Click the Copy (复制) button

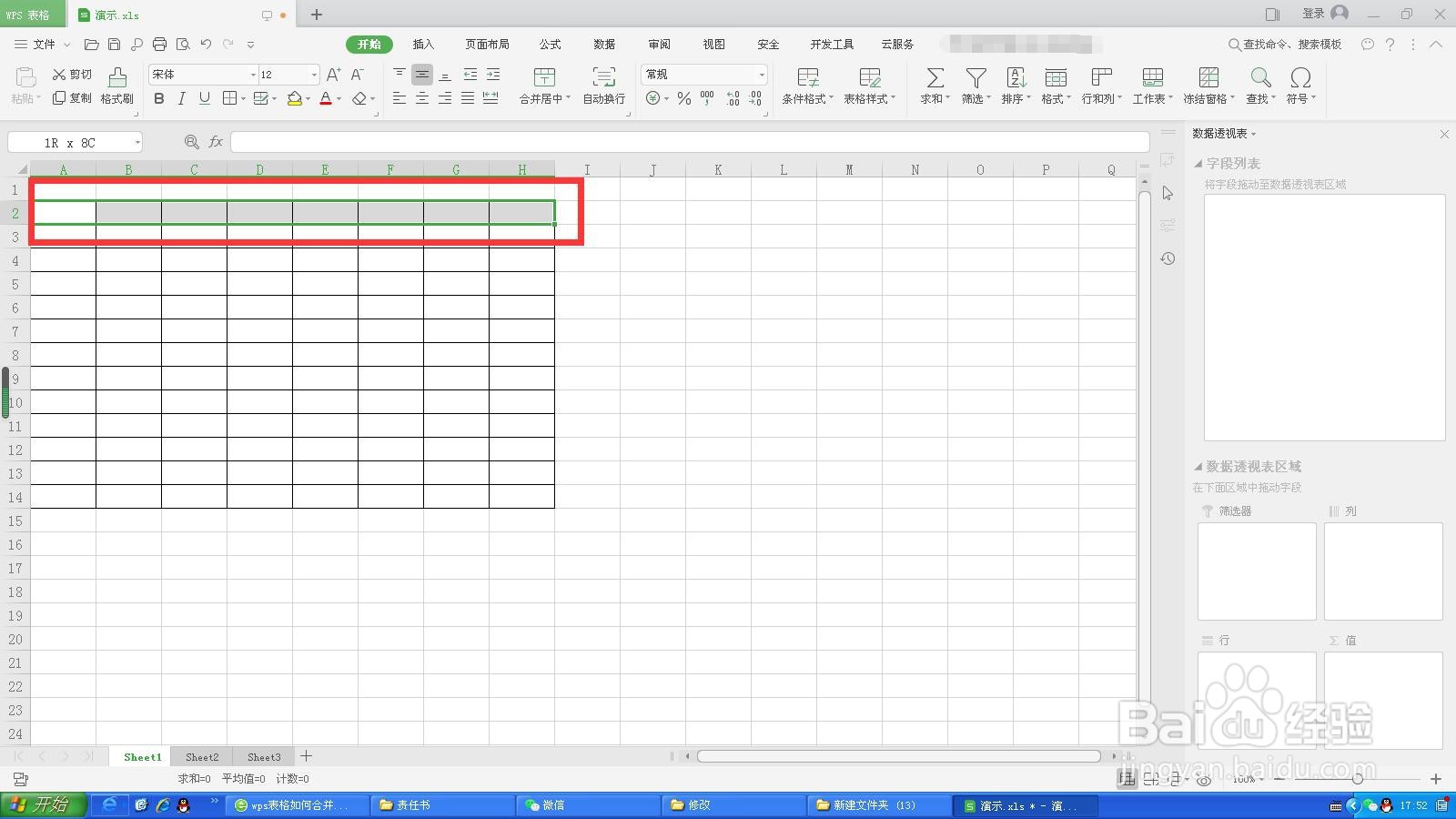pos(72,98)
